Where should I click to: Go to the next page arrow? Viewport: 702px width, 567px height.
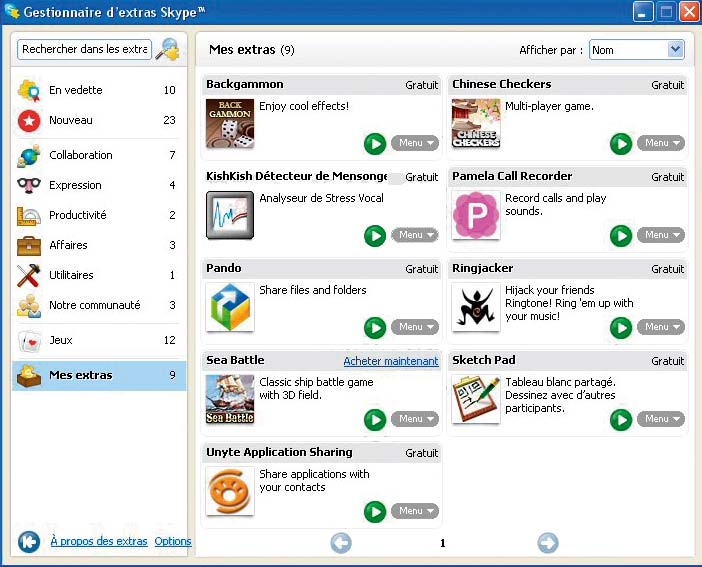click(548, 543)
